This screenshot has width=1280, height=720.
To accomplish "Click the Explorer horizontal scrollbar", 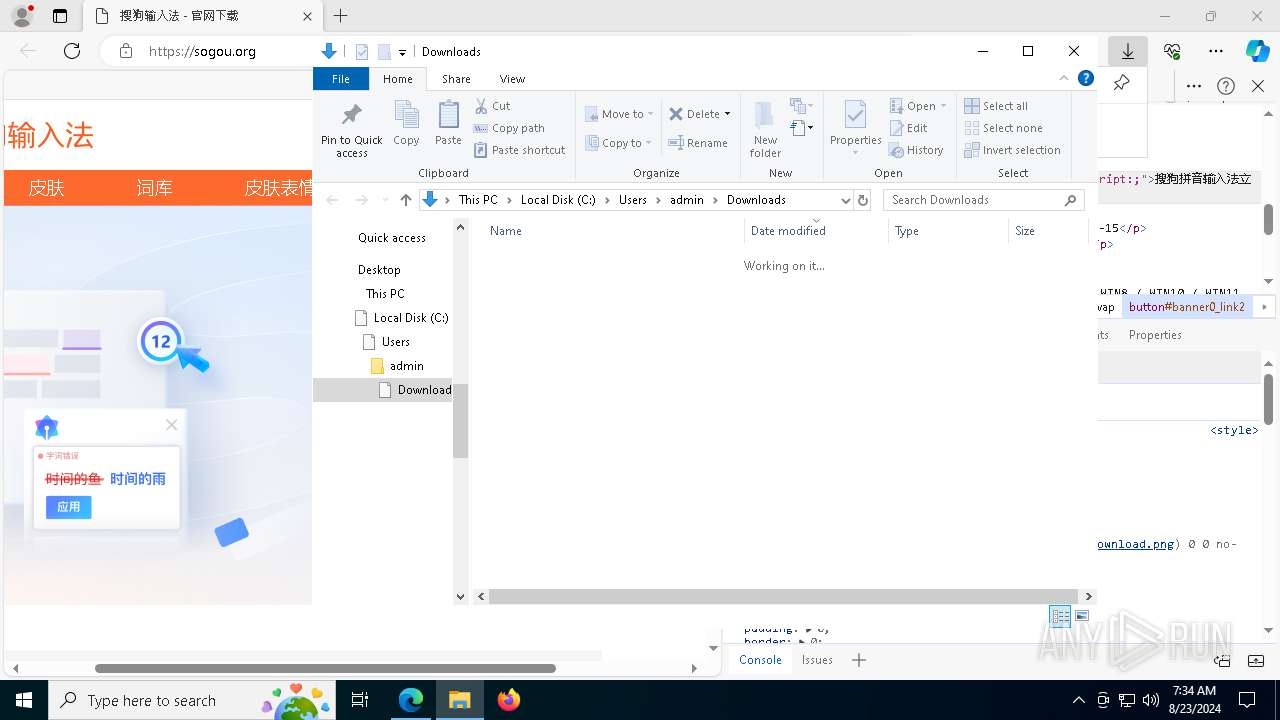I will pos(783,596).
